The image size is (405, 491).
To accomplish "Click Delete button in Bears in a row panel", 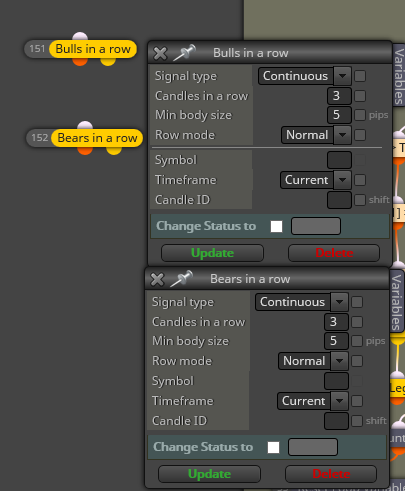I will [331, 474].
